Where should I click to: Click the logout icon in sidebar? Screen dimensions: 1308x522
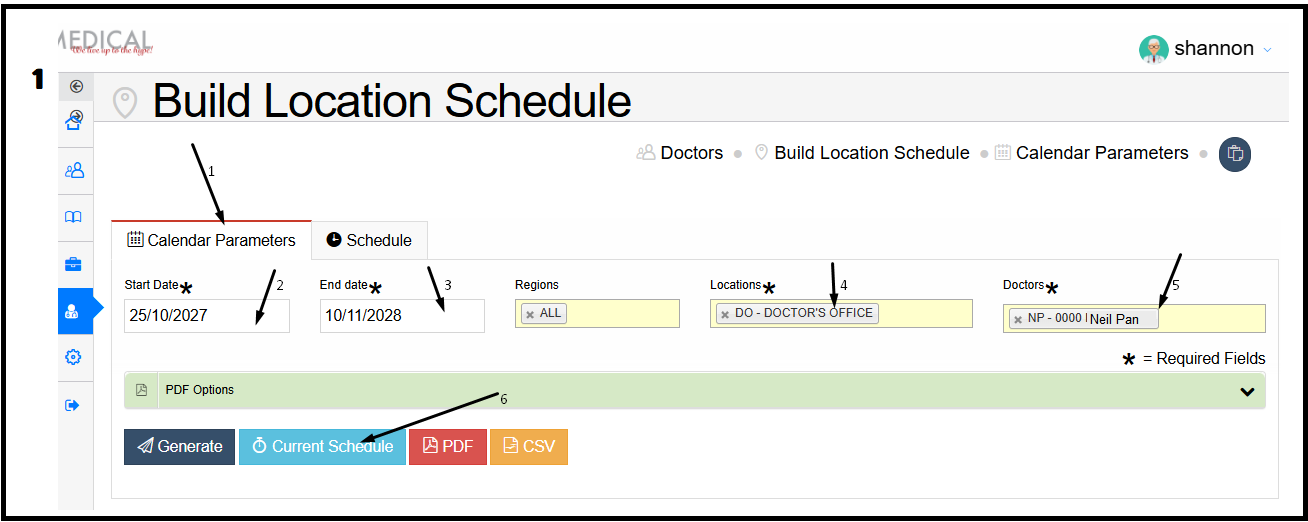pyautogui.click(x=72, y=405)
